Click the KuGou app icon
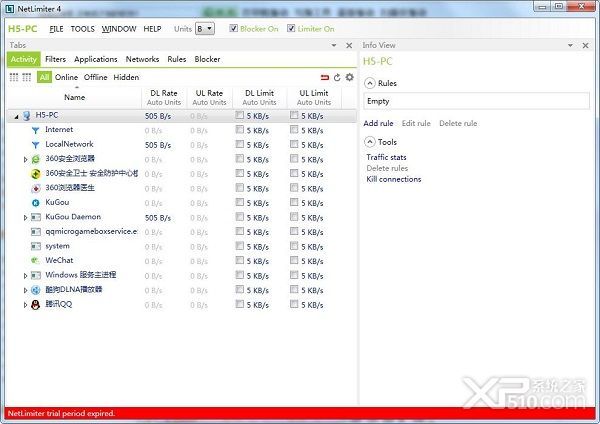 pos(36,203)
